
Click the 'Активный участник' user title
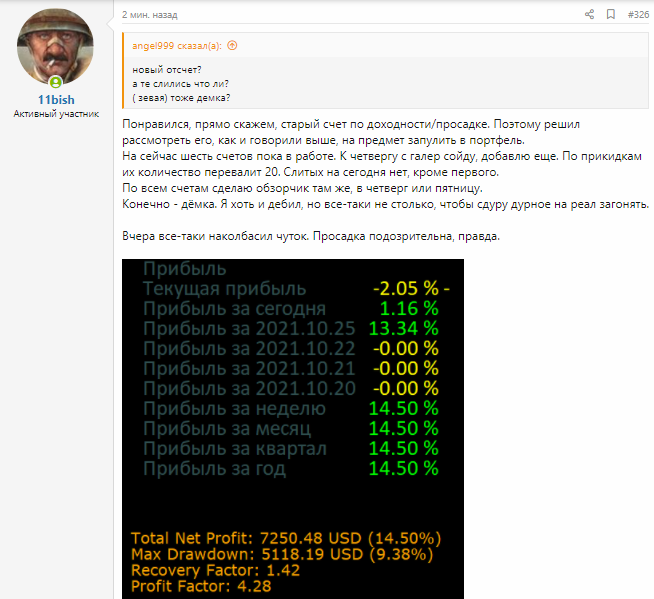56,114
